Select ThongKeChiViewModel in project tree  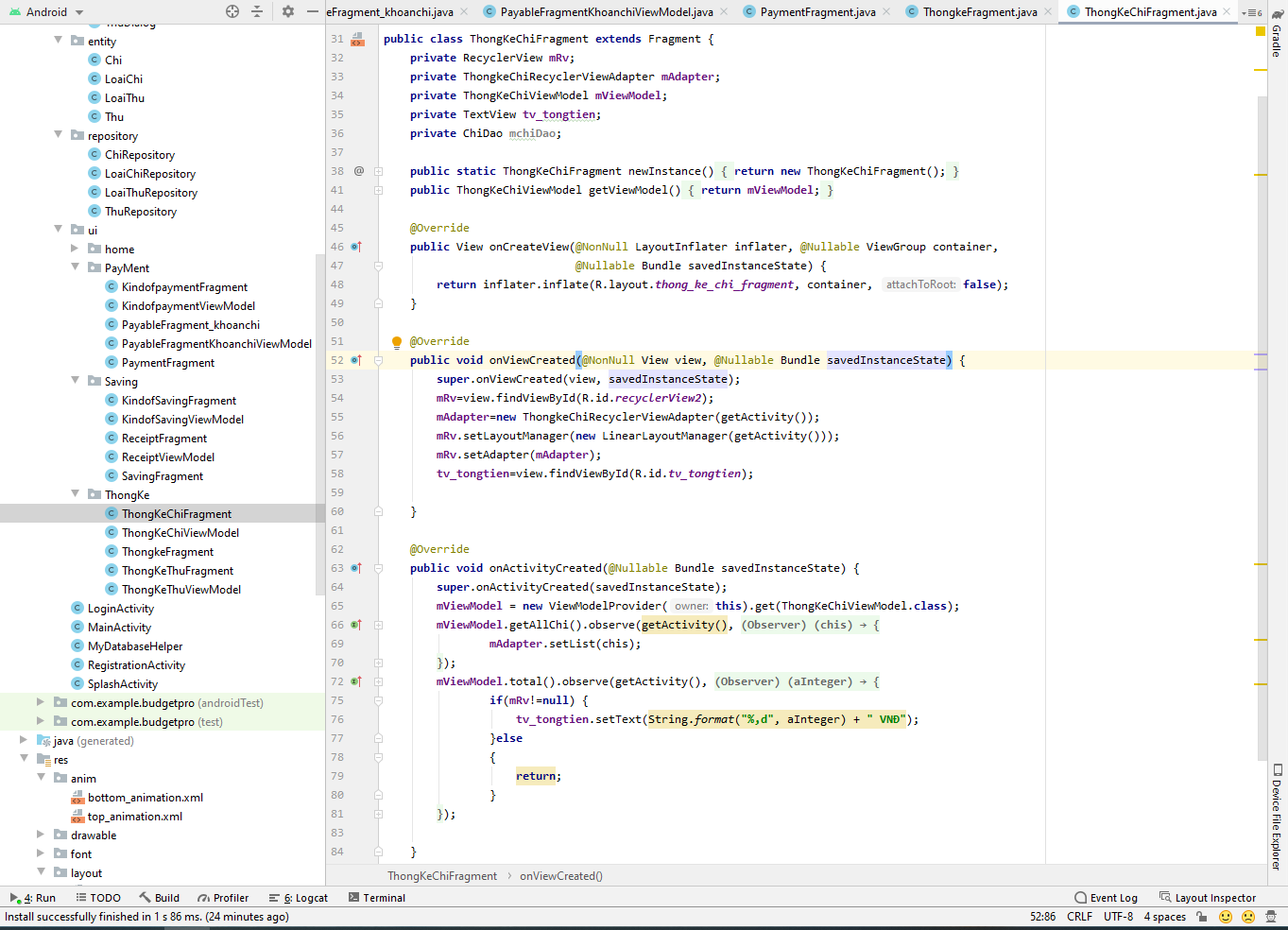(180, 532)
